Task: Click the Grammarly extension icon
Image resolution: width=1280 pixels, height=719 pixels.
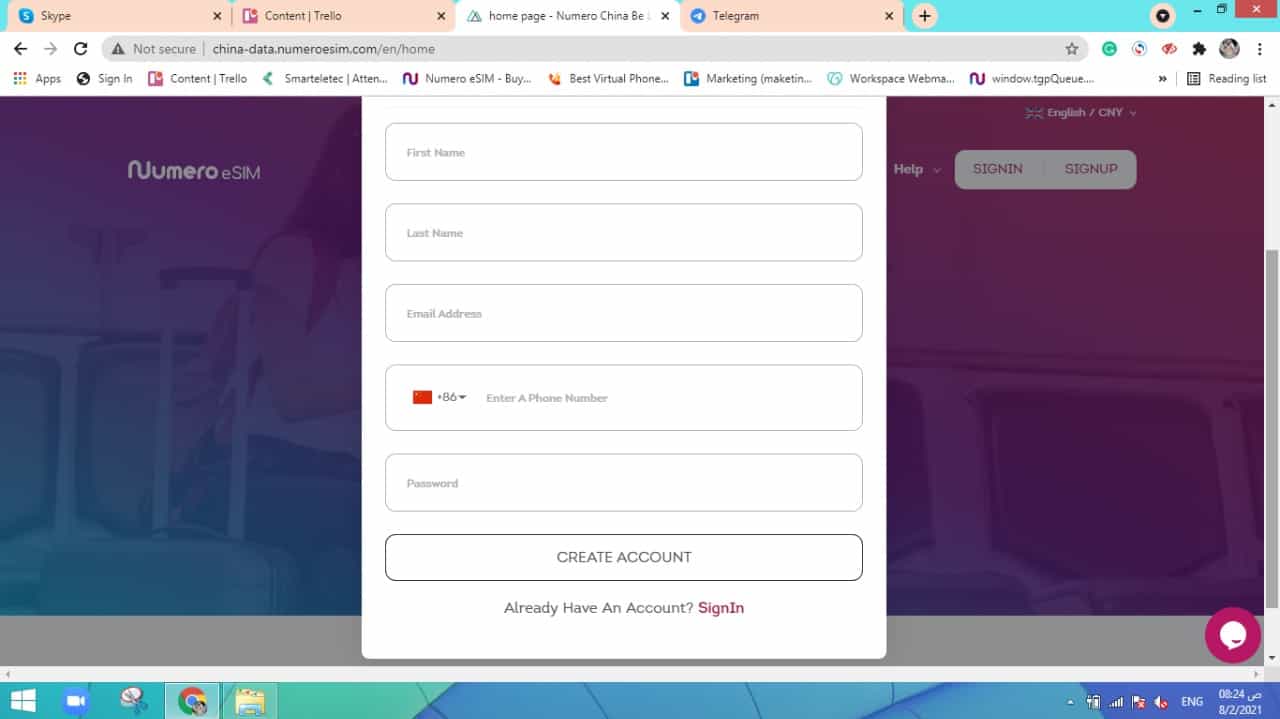Action: tap(1109, 49)
